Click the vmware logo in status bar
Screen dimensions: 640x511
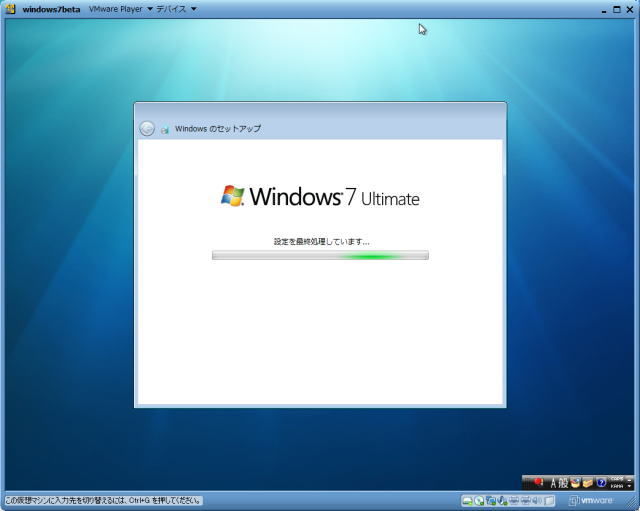click(x=591, y=501)
